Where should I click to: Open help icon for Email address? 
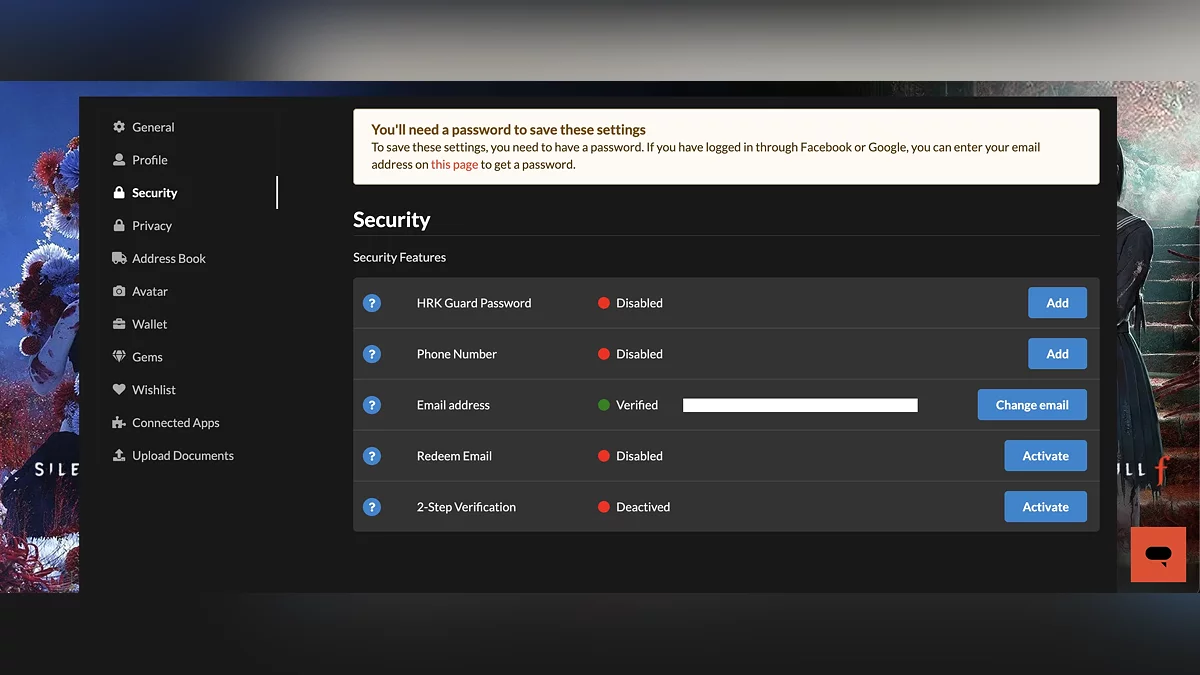coord(372,405)
